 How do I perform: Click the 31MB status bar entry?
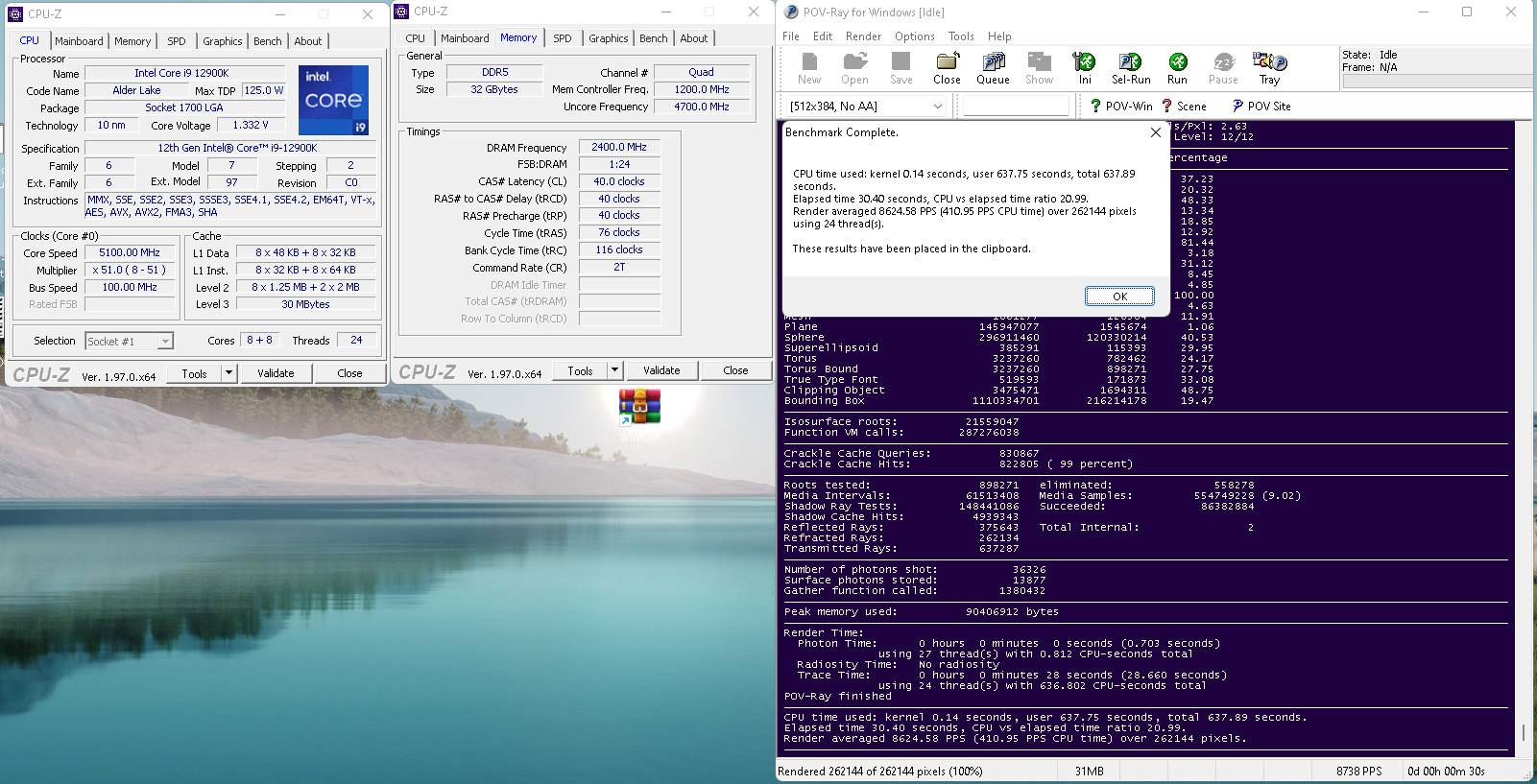pos(1090,772)
